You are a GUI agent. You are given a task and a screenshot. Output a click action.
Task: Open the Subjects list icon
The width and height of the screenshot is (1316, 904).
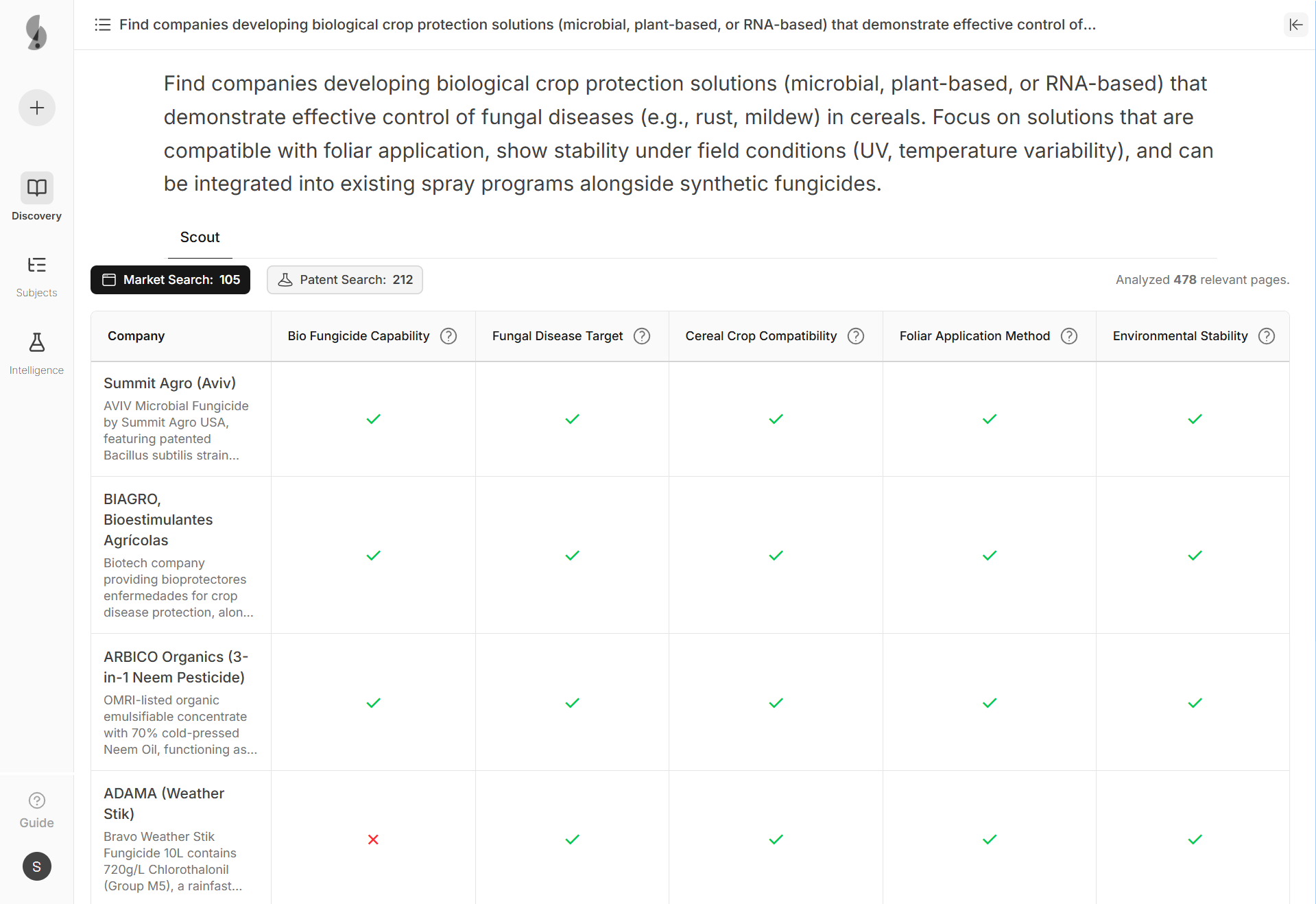(37, 265)
